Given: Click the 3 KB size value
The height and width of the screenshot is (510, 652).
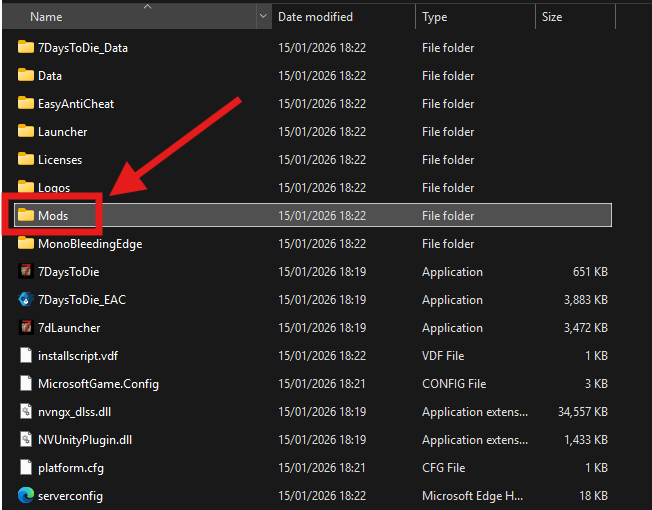Looking at the screenshot, I should pyautogui.click(x=596, y=384).
